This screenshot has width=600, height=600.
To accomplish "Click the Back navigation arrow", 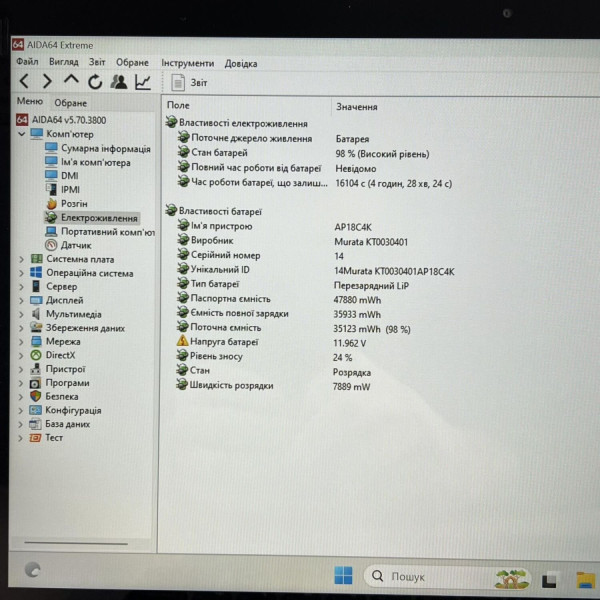I will click(24, 81).
